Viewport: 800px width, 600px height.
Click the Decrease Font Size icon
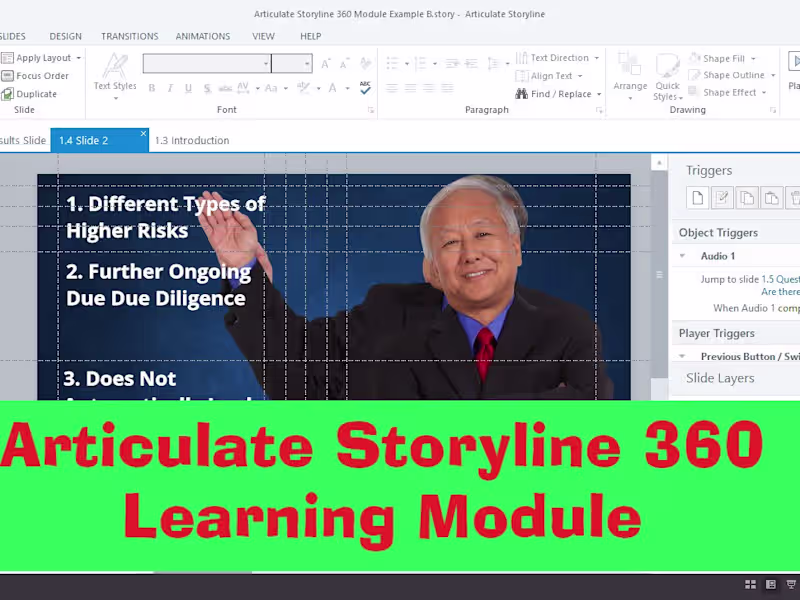pyautogui.click(x=344, y=64)
